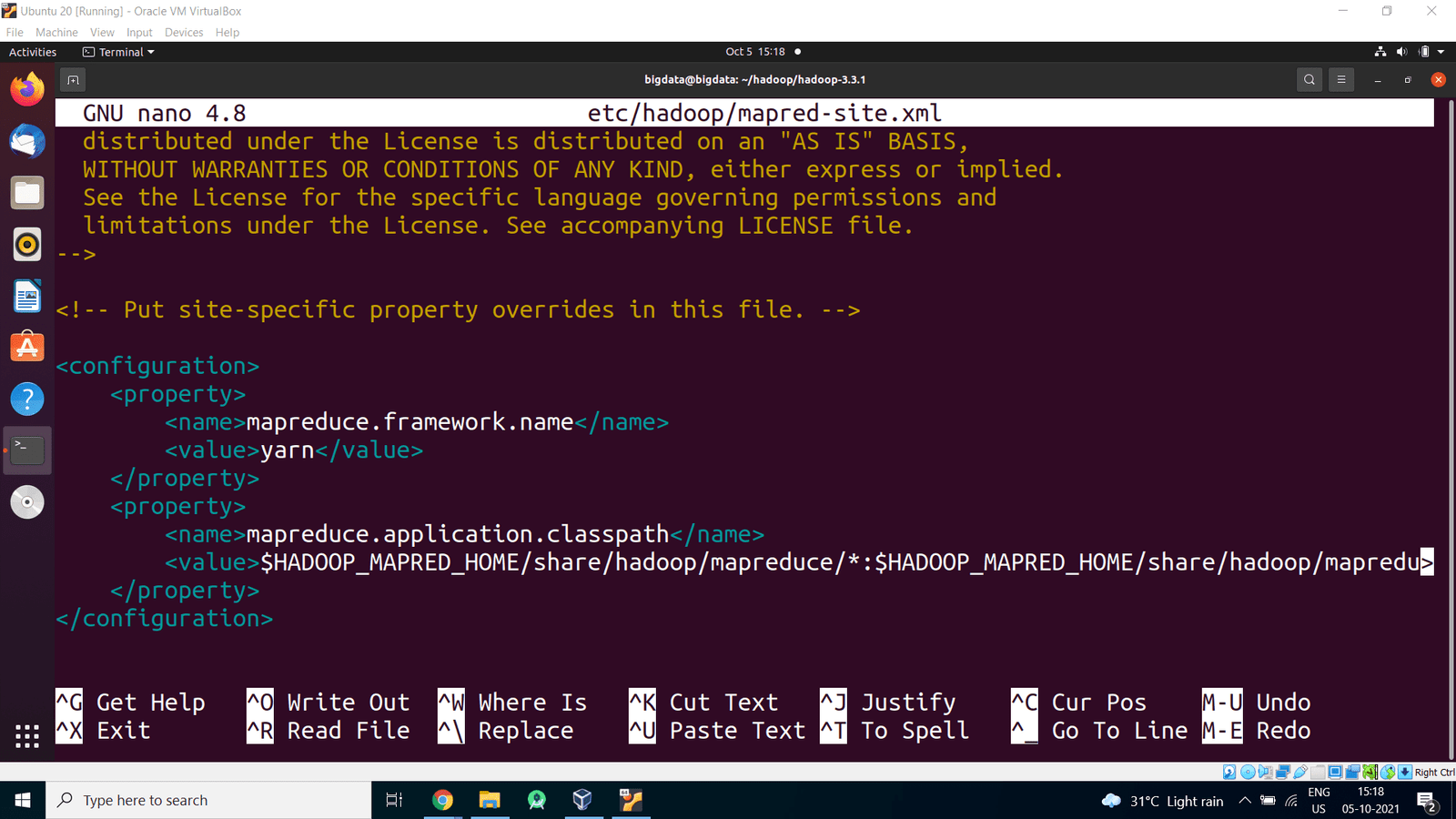Open the Help icon in dock

(x=27, y=399)
